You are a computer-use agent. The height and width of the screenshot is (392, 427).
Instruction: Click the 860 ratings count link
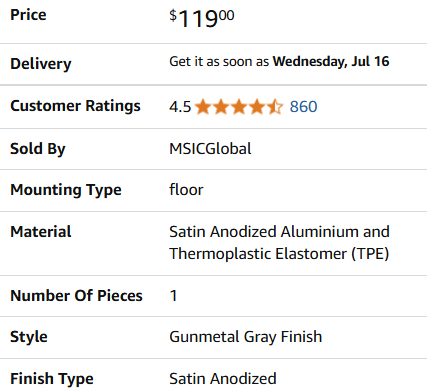pyautogui.click(x=303, y=107)
